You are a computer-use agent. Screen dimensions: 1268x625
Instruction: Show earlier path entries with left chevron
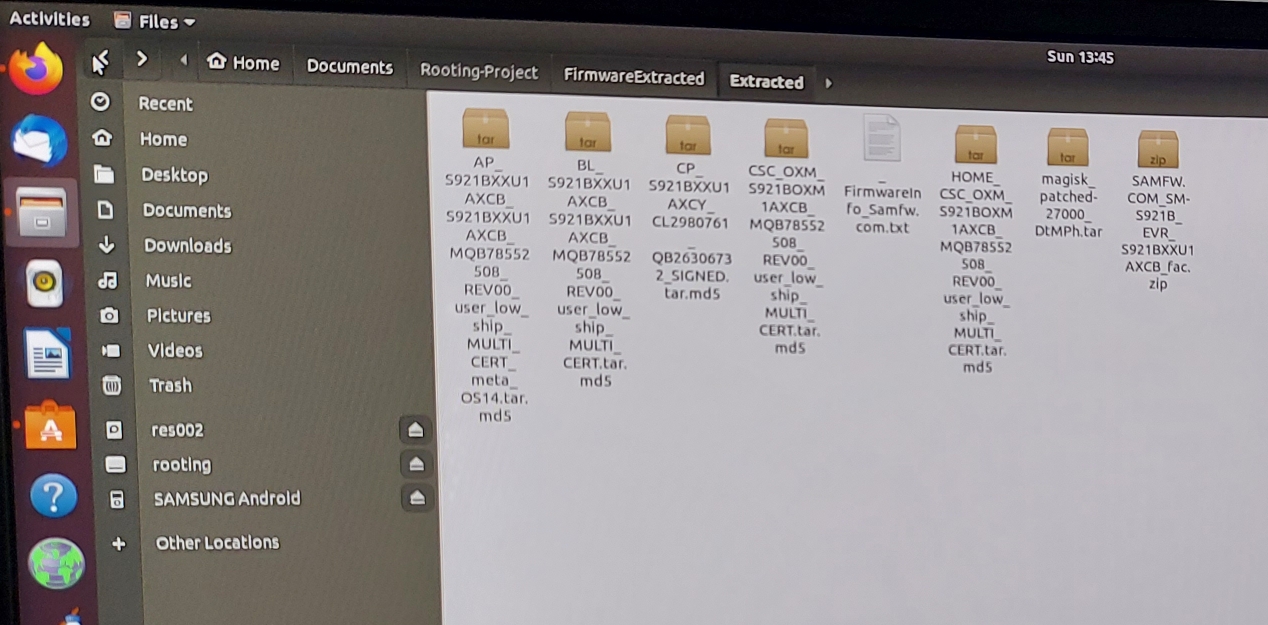point(184,61)
